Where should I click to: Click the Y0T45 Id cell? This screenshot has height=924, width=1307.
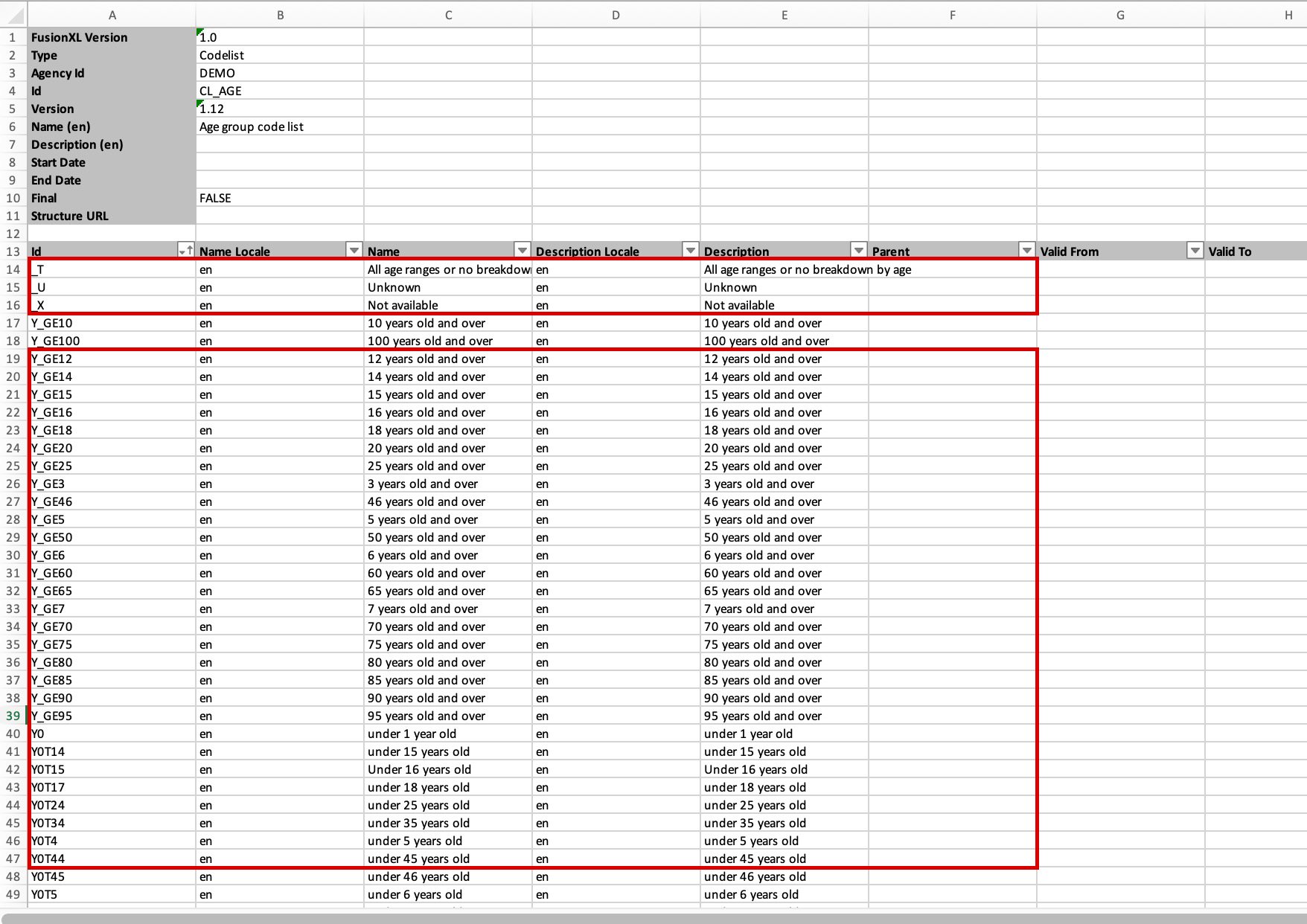(x=112, y=876)
